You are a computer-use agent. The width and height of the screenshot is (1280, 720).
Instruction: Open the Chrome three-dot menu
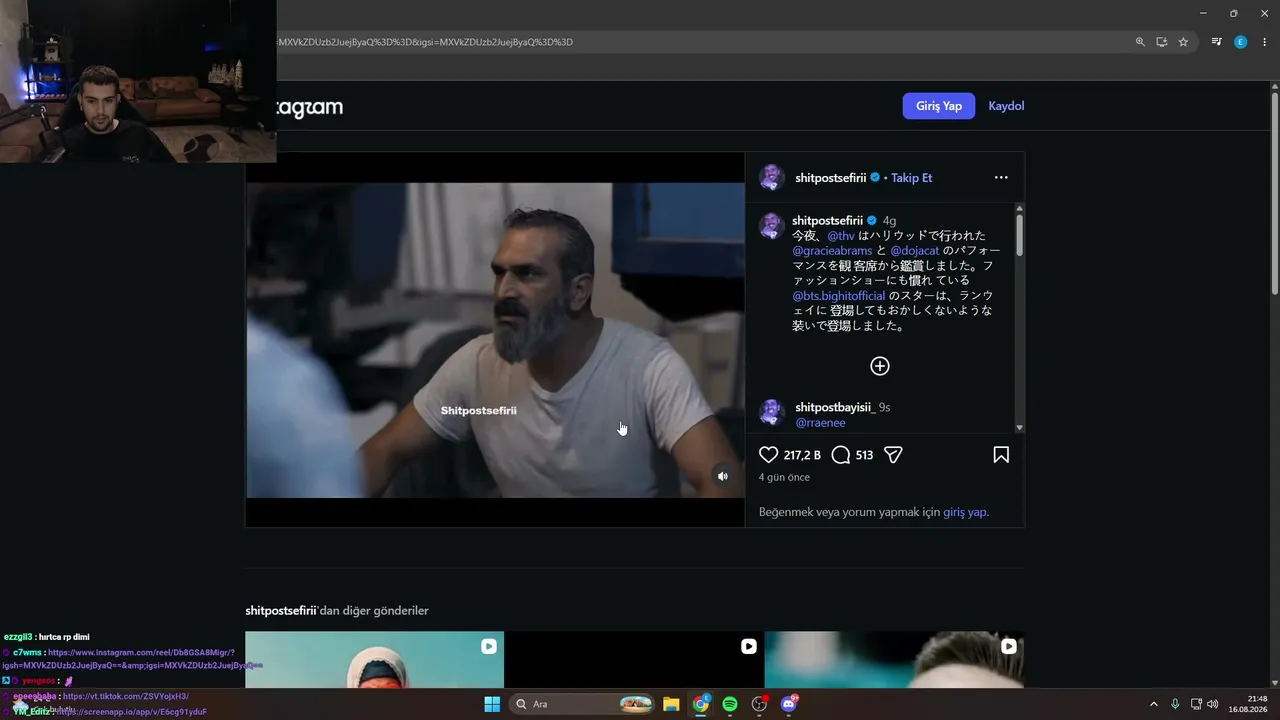pos(1265,42)
